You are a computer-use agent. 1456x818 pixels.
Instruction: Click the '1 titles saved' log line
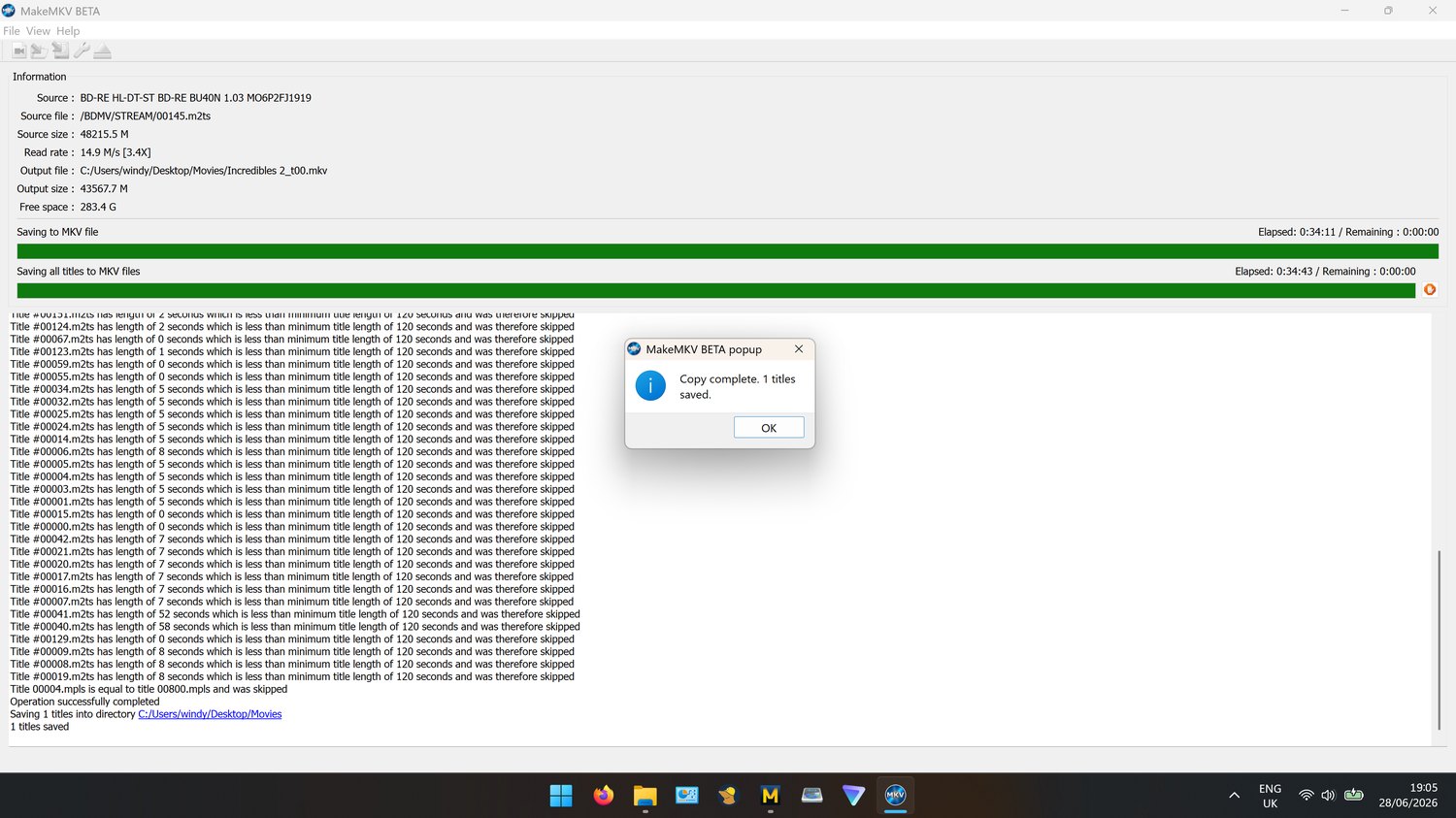[x=40, y=727]
